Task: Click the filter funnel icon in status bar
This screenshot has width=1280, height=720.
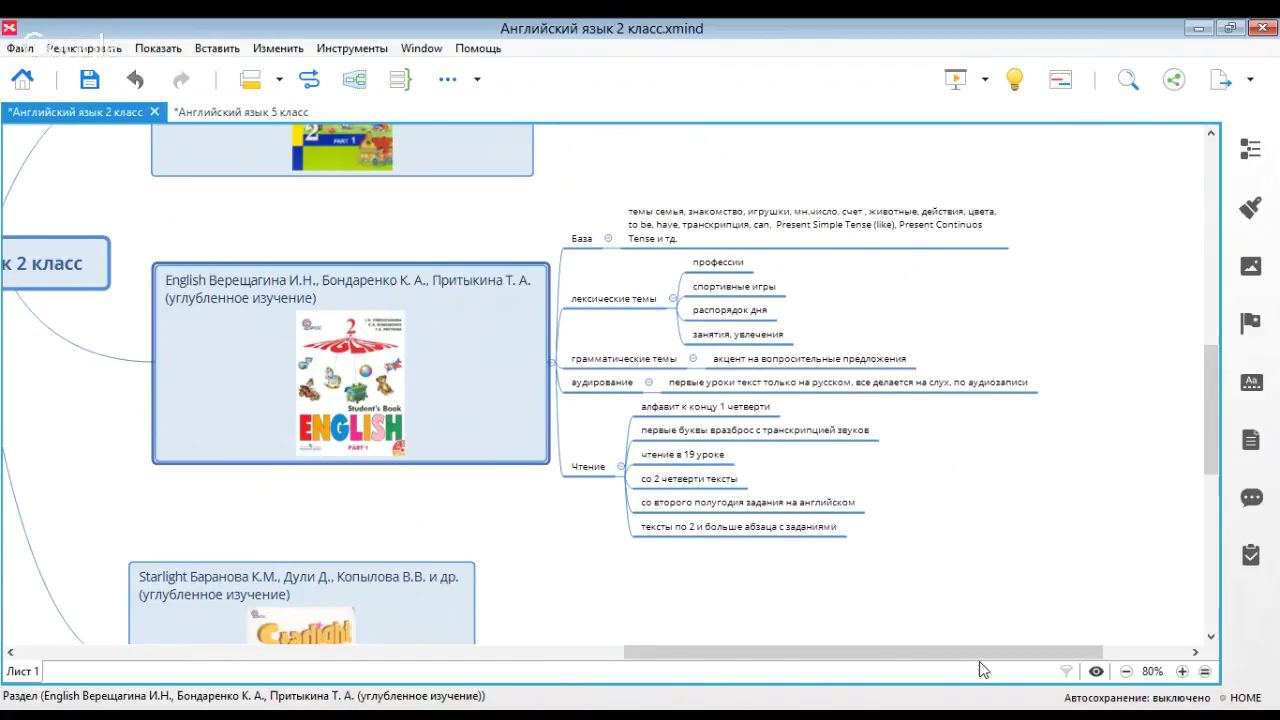Action: coord(1066,672)
